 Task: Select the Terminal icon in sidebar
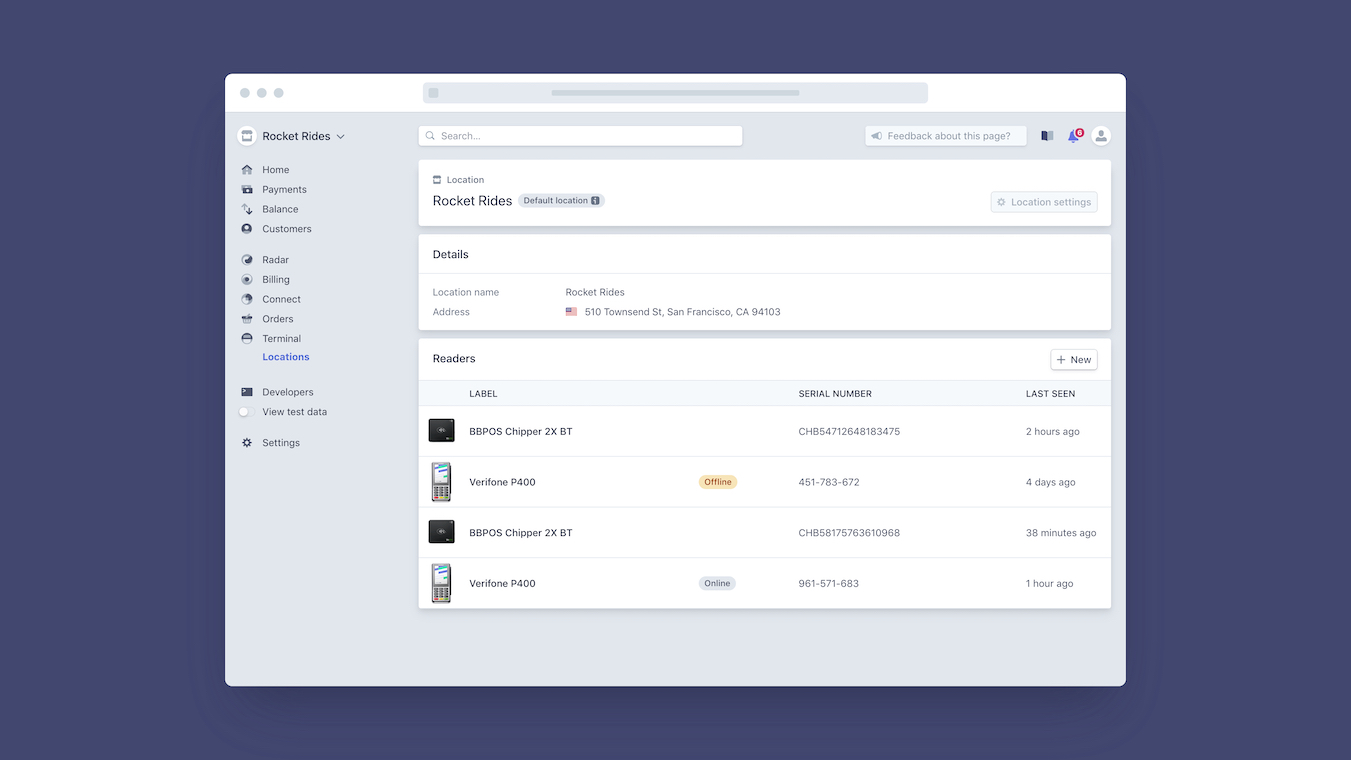tap(245, 338)
